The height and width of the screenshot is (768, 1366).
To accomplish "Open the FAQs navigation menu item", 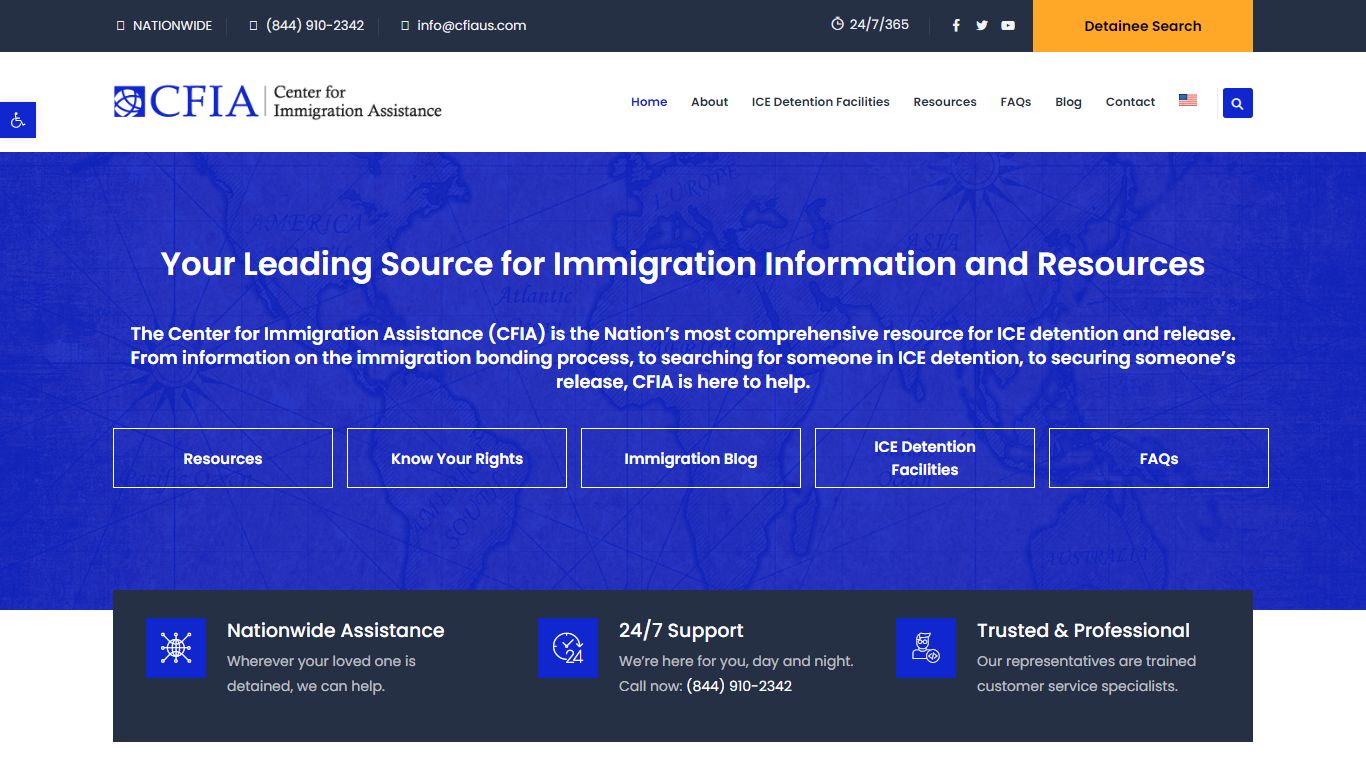I will click(1016, 102).
